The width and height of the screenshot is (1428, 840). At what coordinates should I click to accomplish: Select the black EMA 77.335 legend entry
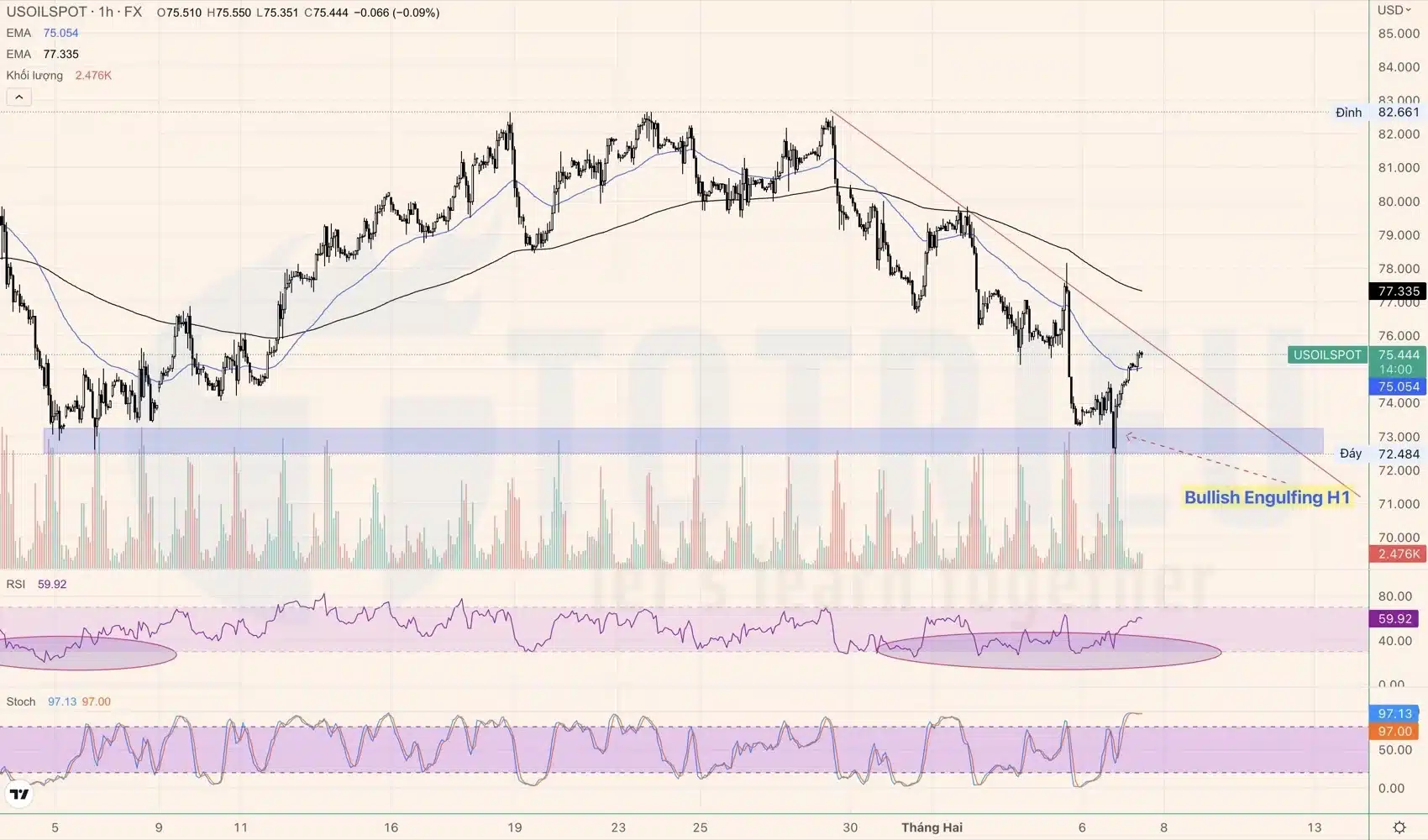[x=38, y=54]
